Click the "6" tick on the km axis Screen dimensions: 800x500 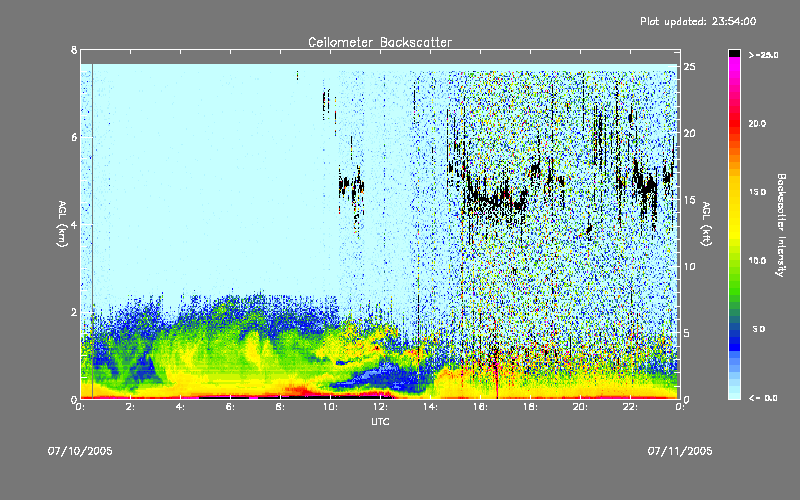[74, 137]
